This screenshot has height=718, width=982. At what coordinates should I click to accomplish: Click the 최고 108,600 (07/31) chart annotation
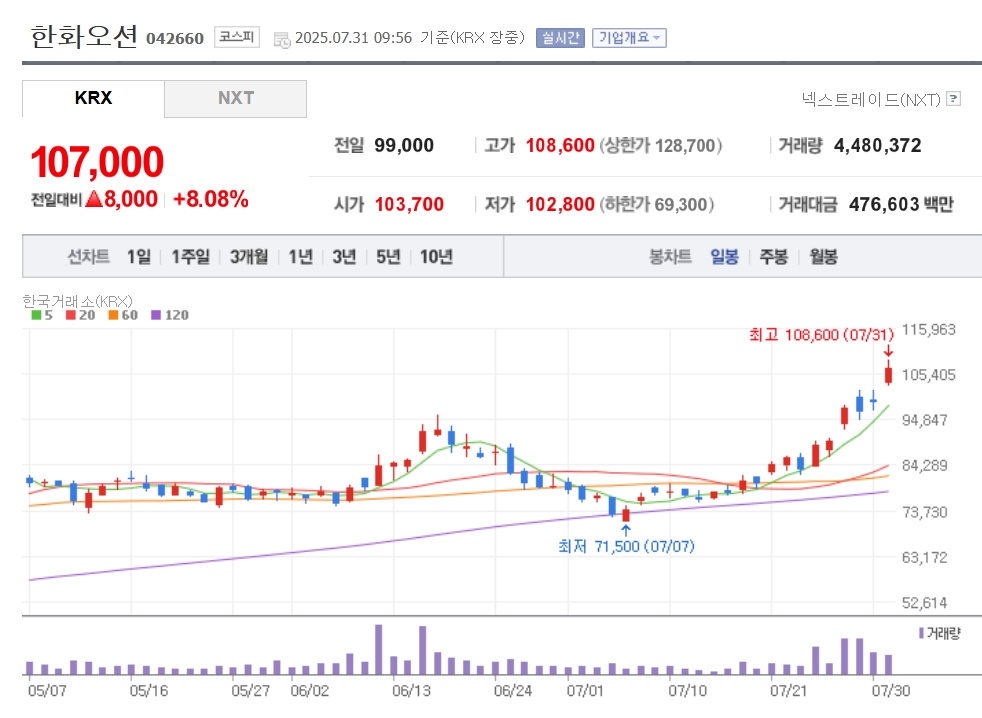[x=821, y=335]
